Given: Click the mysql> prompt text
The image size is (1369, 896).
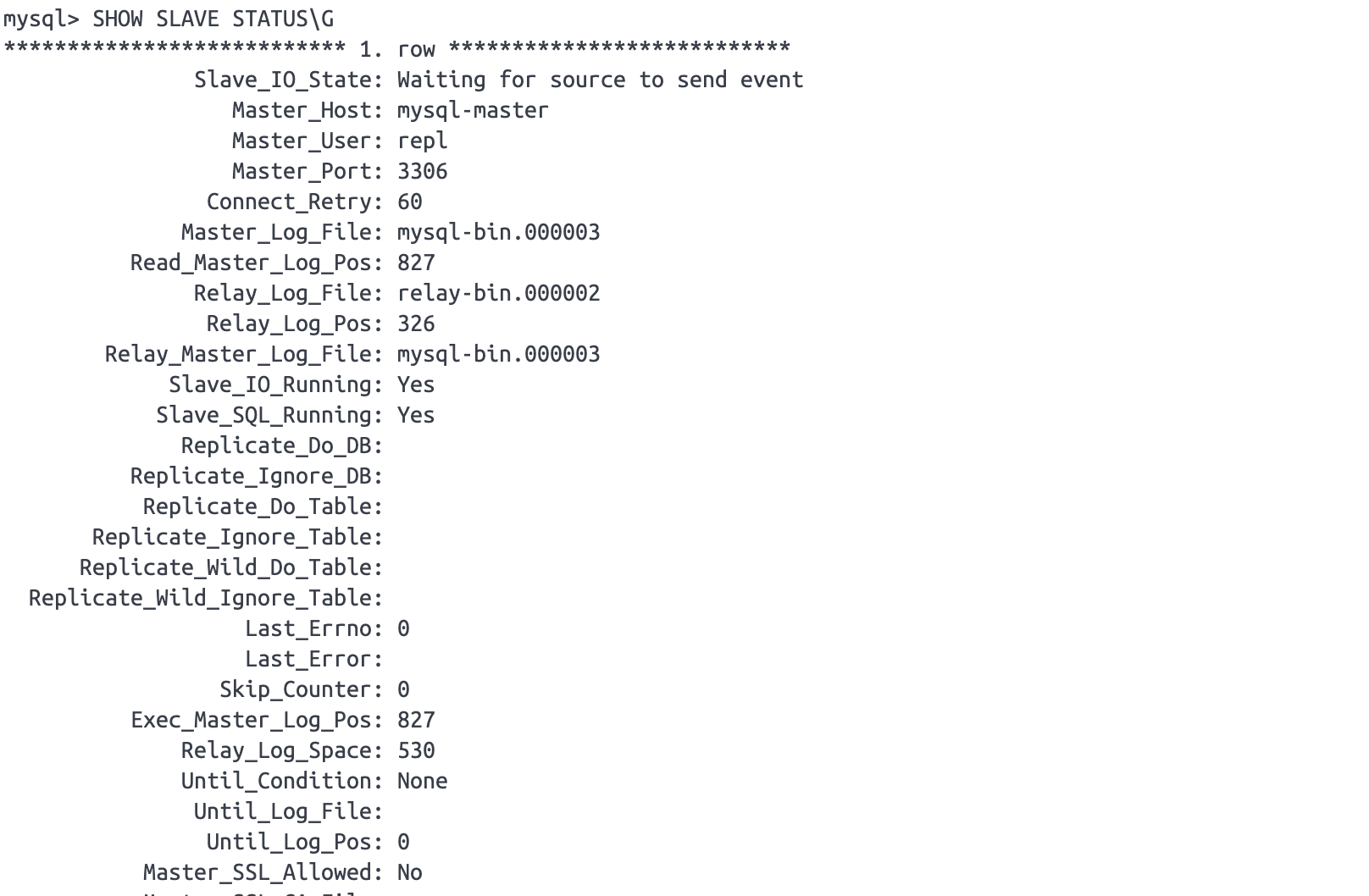Looking at the screenshot, I should point(41,19).
